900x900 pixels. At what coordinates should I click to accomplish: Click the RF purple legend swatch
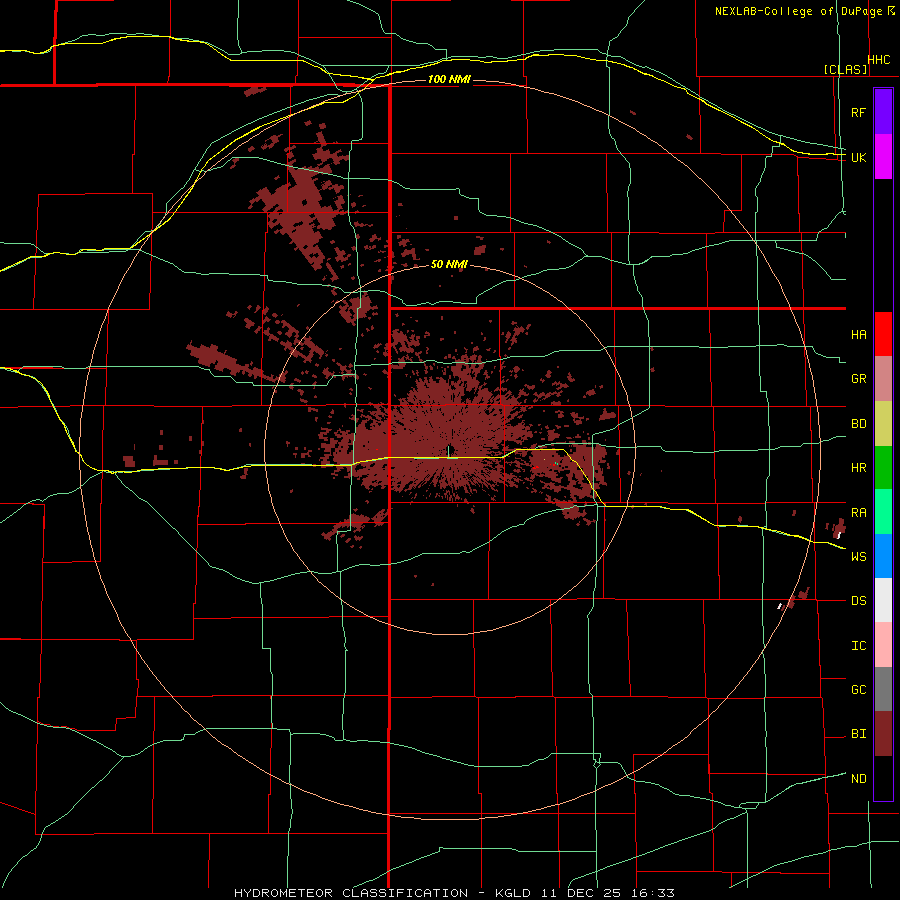pos(883,112)
